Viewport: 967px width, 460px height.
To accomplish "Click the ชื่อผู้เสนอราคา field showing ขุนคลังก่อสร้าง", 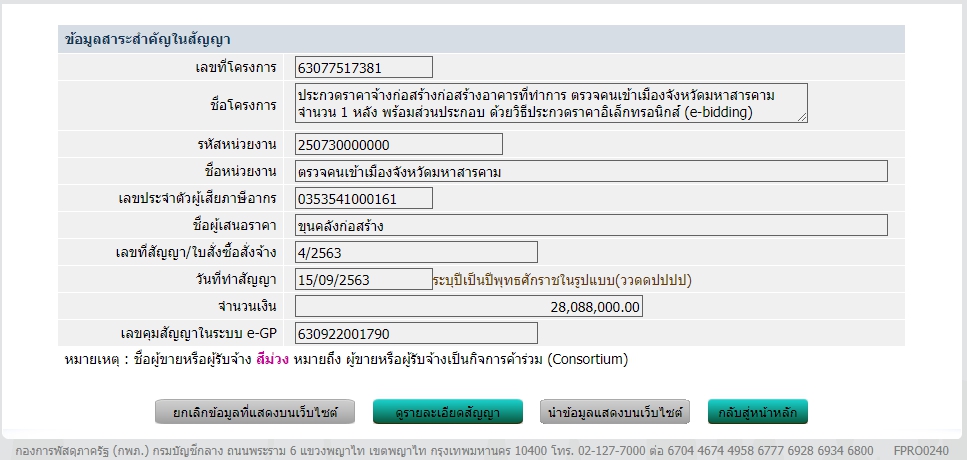I will 591,225.
